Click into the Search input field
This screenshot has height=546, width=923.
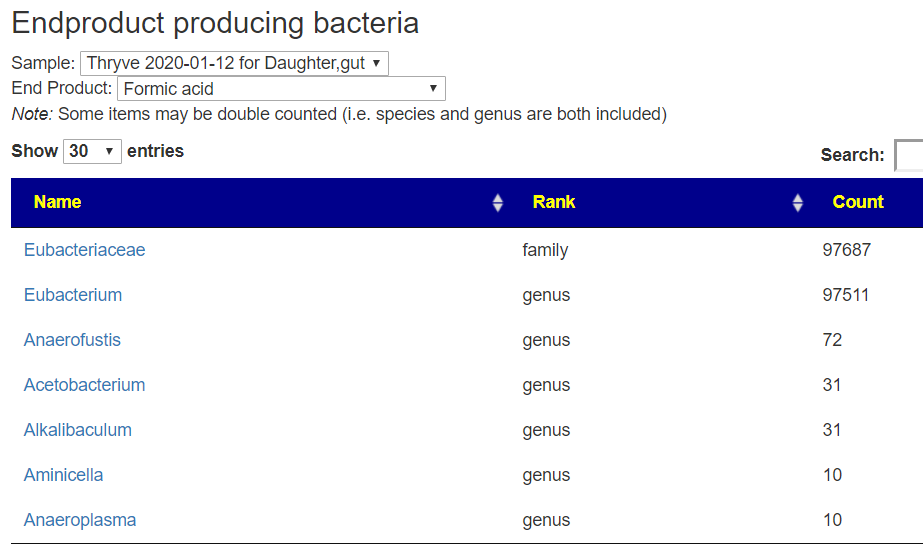pyautogui.click(x=908, y=155)
